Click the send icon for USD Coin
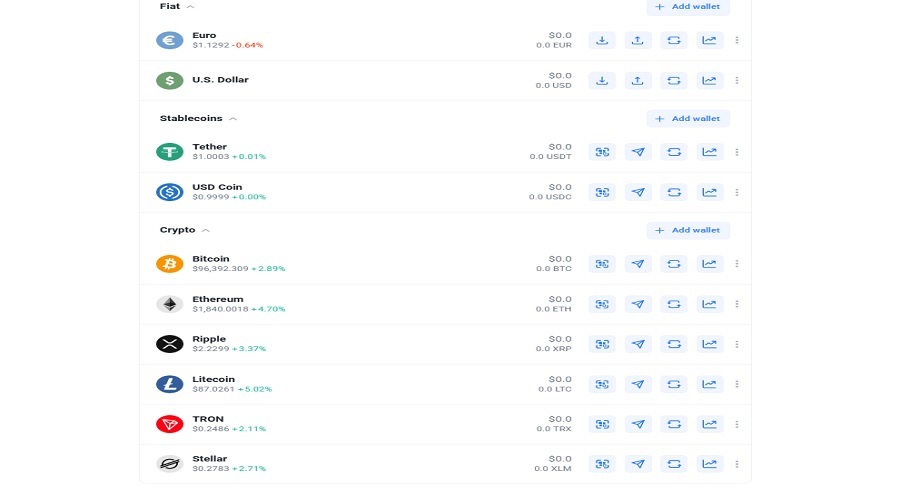Image resolution: width=900 pixels, height=500 pixels. pyautogui.click(x=637, y=192)
